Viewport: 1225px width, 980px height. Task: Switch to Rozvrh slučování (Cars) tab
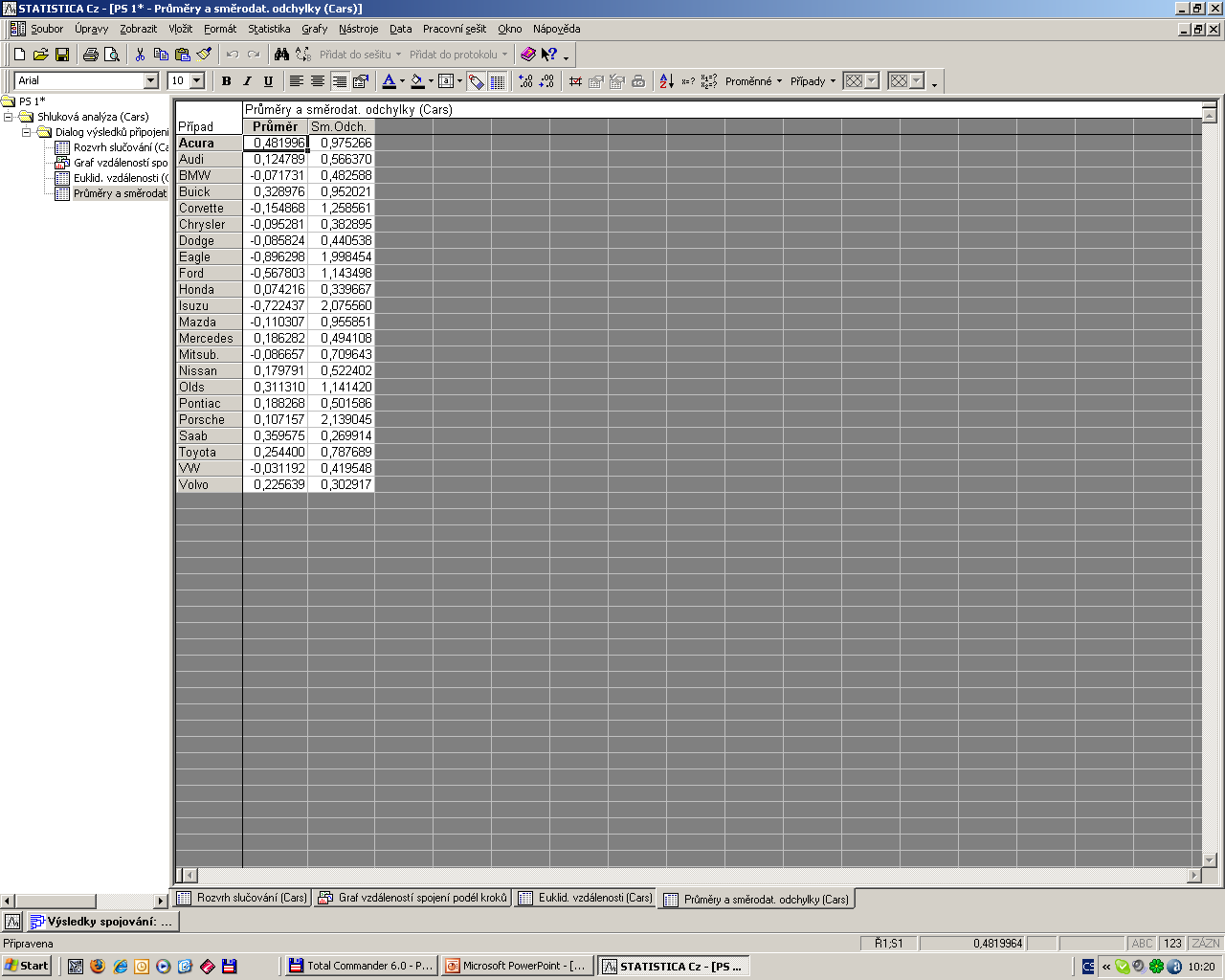coord(242,898)
